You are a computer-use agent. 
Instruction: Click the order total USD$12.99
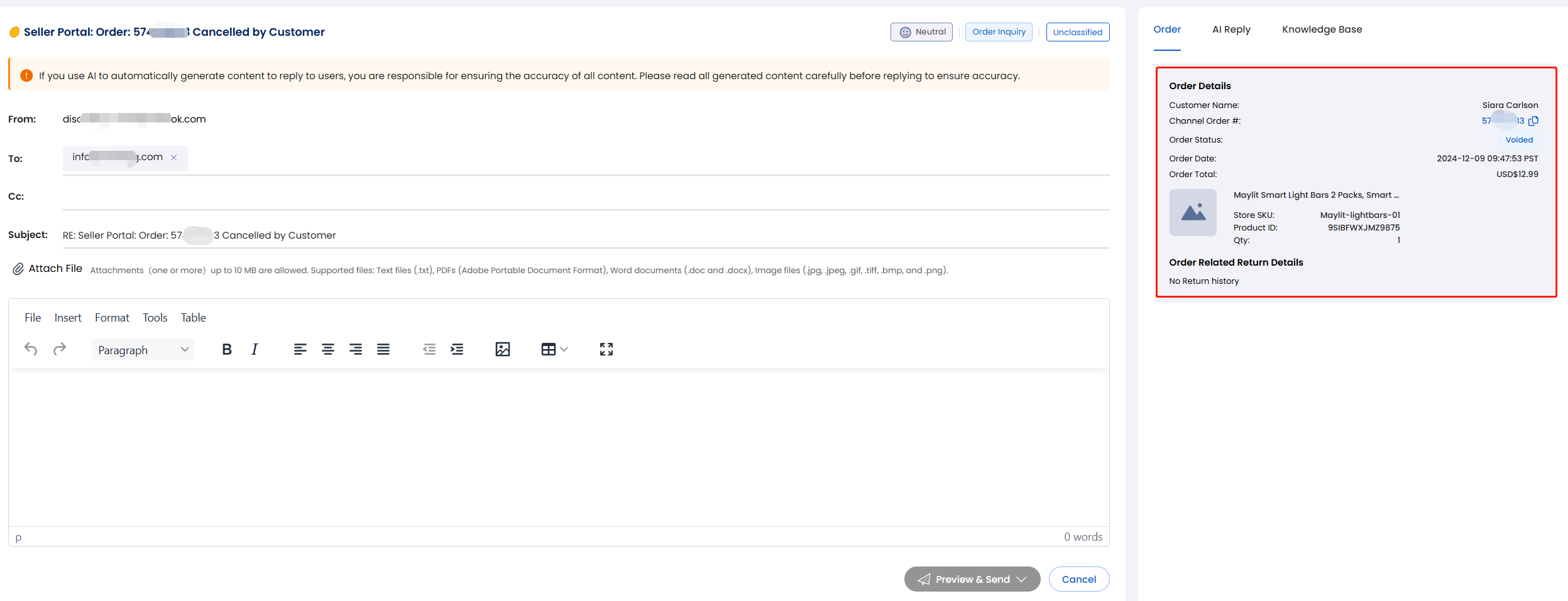[1517, 174]
